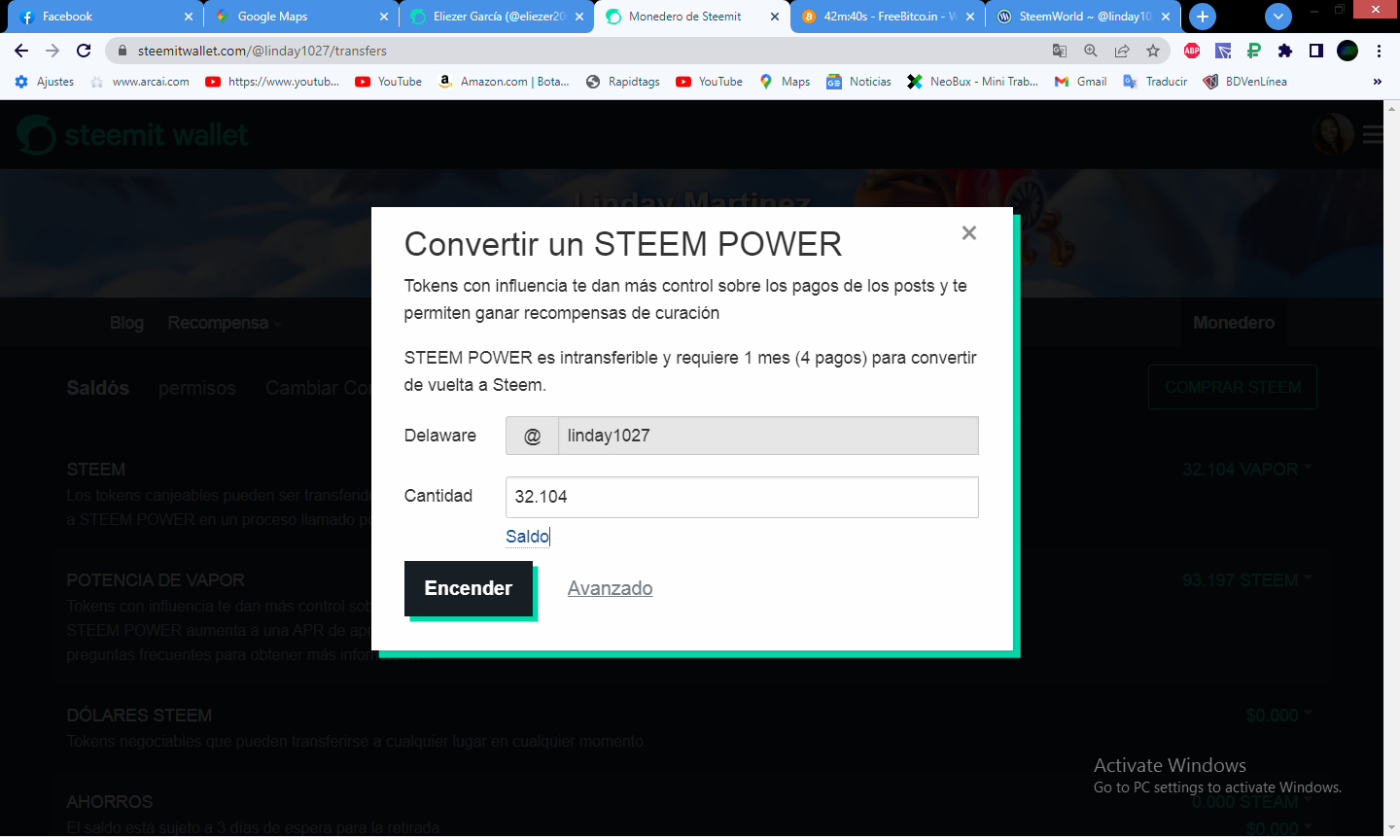Focus the Cantidad amount field
The image size is (1400, 840).
pyautogui.click(x=742, y=497)
